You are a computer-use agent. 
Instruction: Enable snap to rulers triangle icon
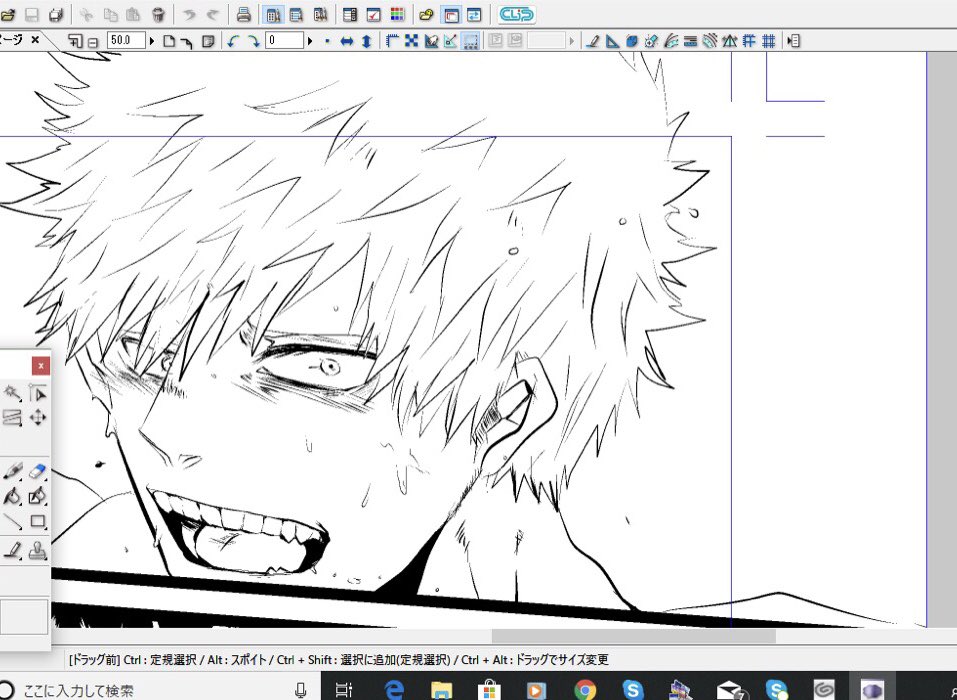coord(612,41)
